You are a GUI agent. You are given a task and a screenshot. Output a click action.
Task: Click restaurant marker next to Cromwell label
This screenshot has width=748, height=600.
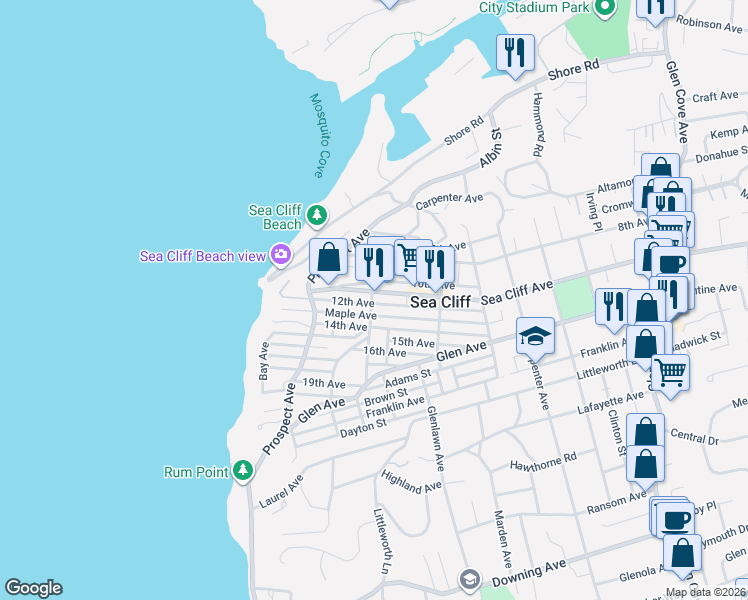[x=666, y=204]
